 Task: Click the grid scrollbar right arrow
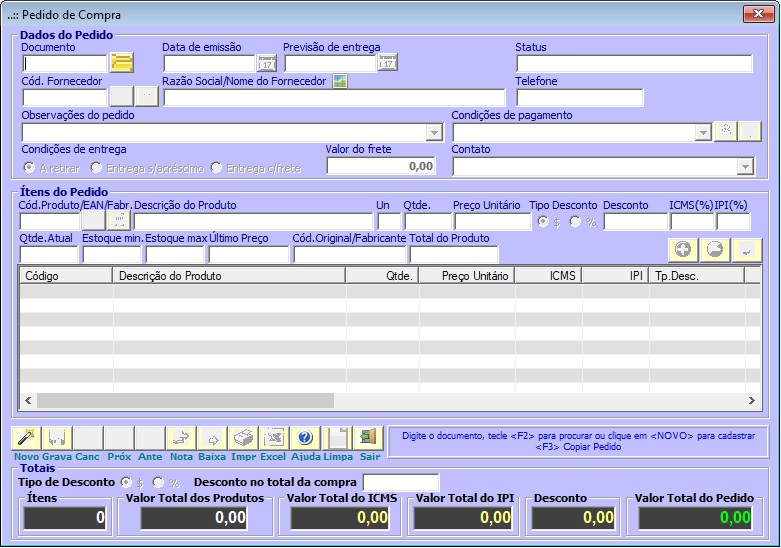coord(752,401)
